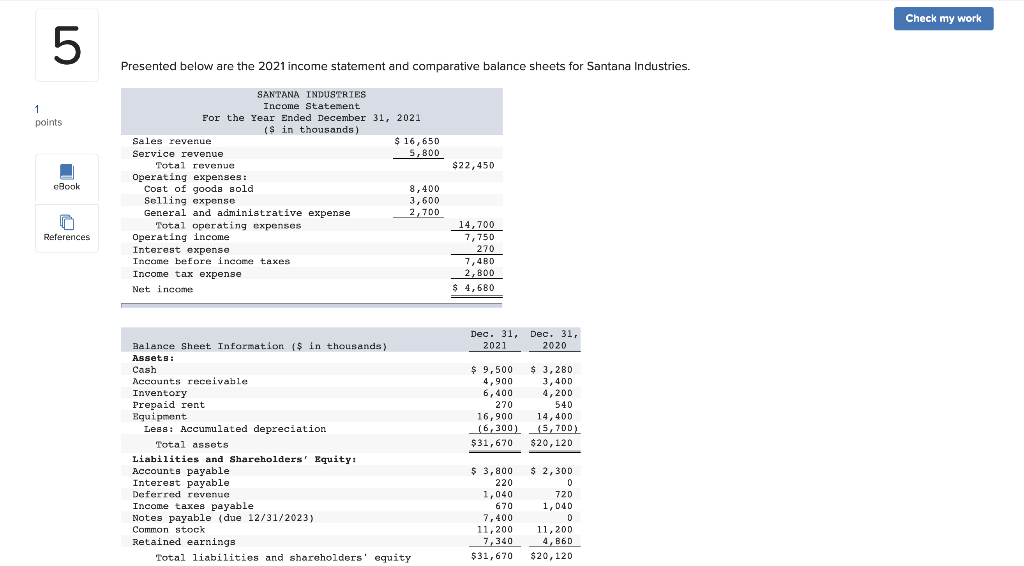Select Income tax expense value 2,800
Screen dimensions: 1024x566
tap(480, 273)
